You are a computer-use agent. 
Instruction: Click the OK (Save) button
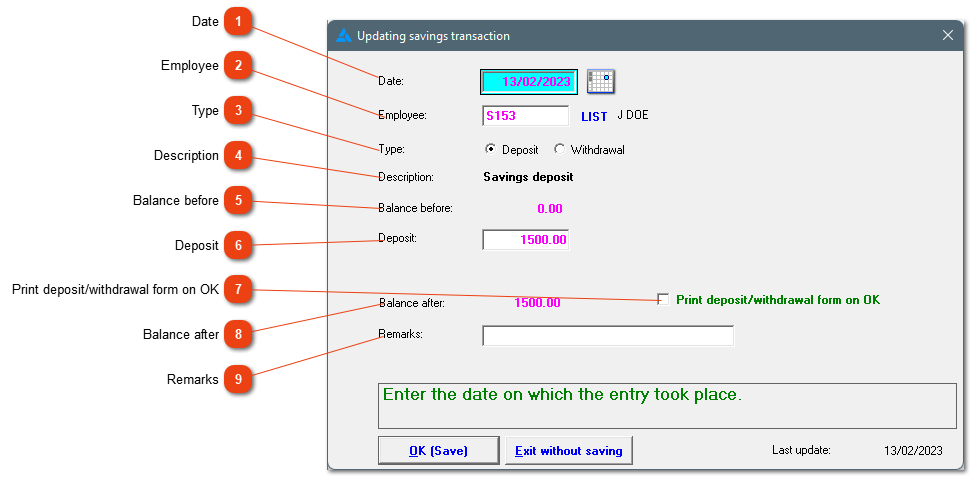[x=438, y=451]
